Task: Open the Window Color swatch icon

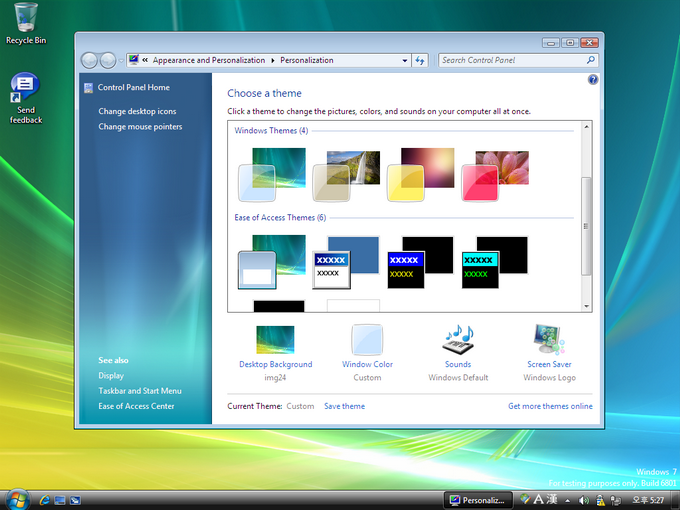Action: click(367, 340)
